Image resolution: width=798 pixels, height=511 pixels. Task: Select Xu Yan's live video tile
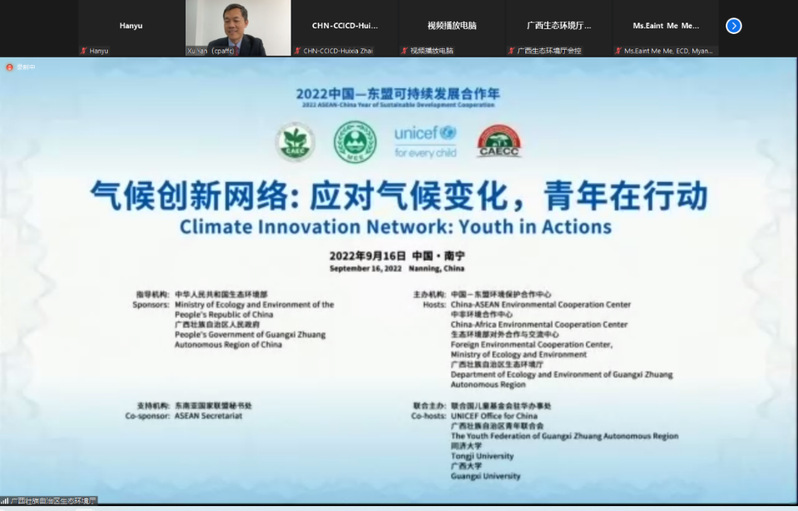[x=238, y=28]
